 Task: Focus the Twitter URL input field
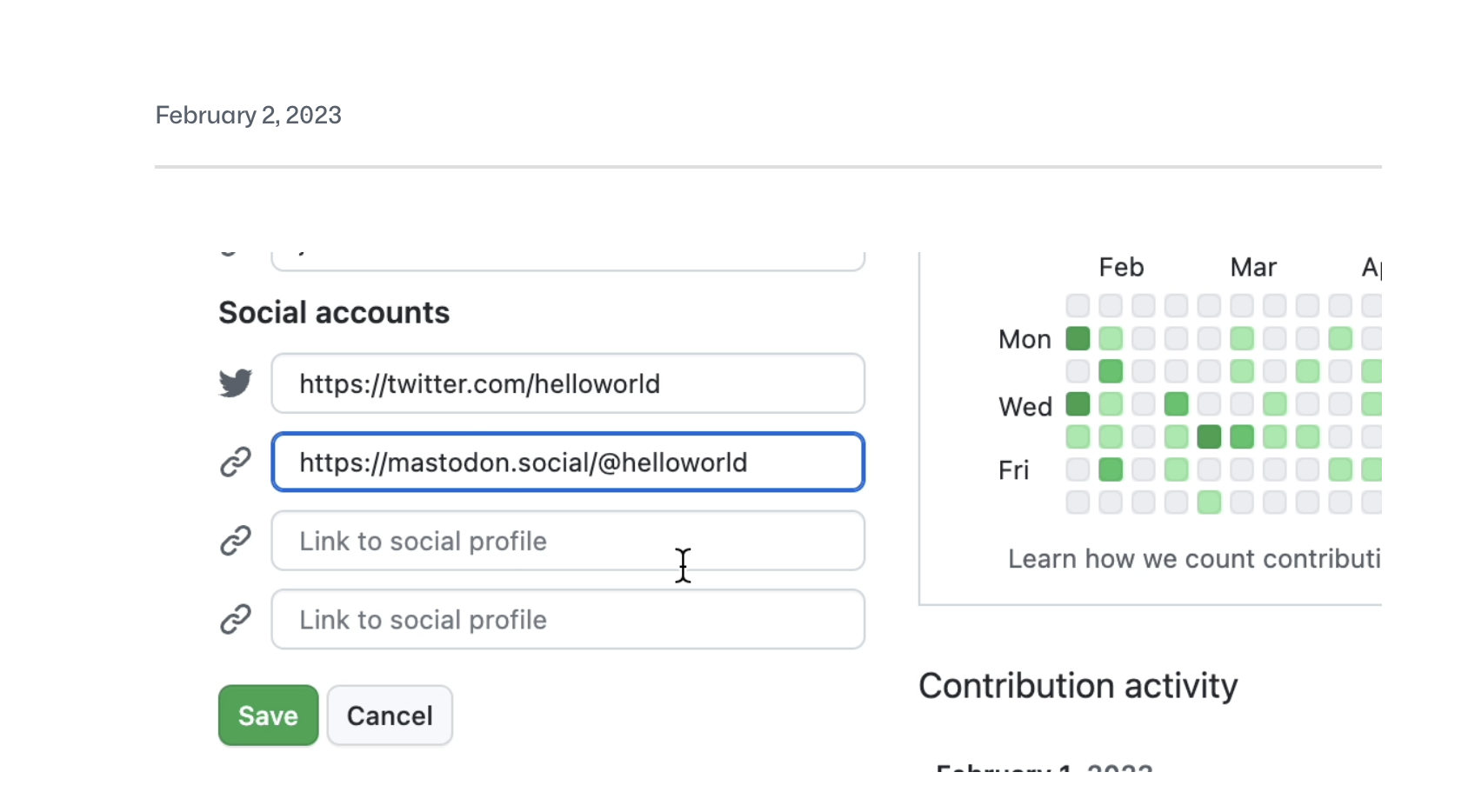pyautogui.click(x=567, y=383)
